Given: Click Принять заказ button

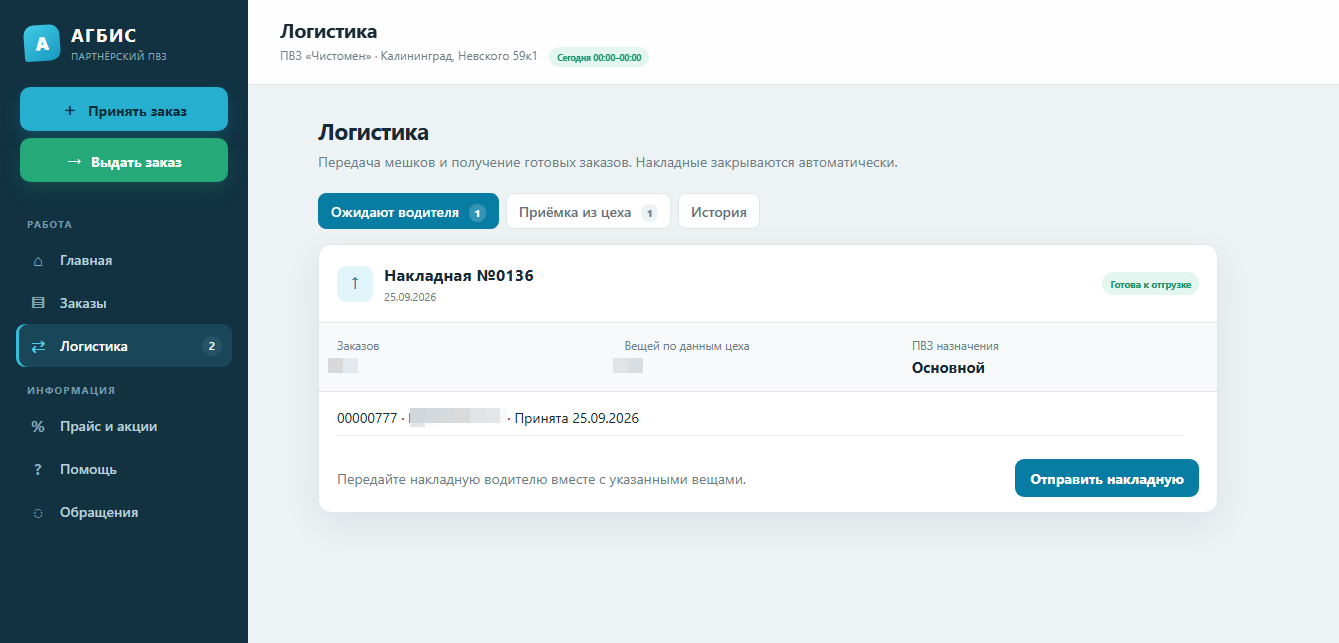Looking at the screenshot, I should (124, 109).
